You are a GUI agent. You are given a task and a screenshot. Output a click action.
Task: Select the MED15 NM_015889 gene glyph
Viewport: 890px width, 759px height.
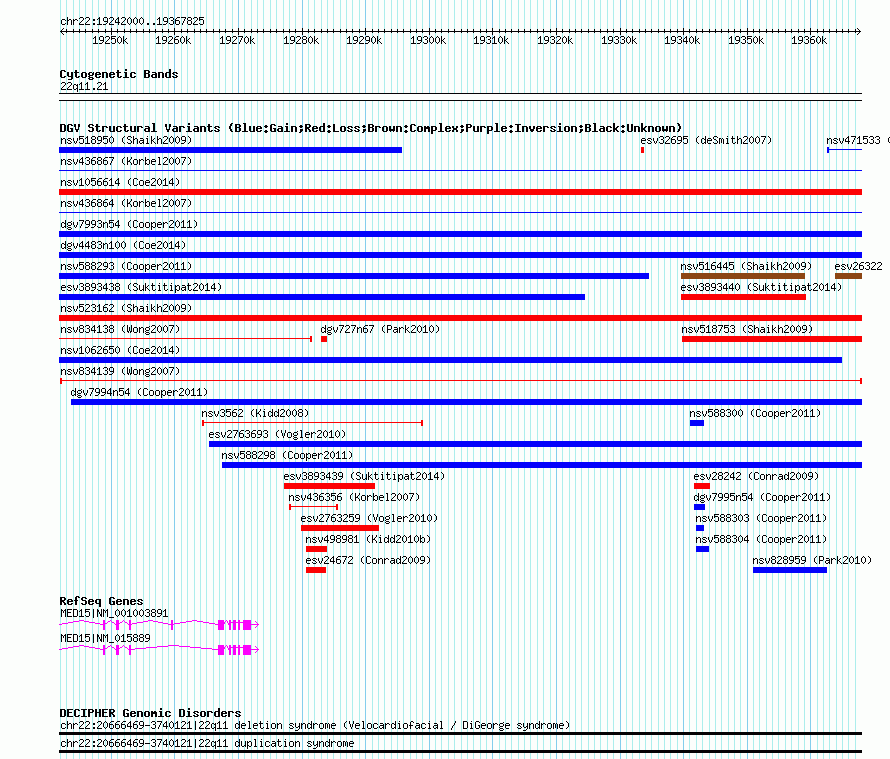point(159,650)
